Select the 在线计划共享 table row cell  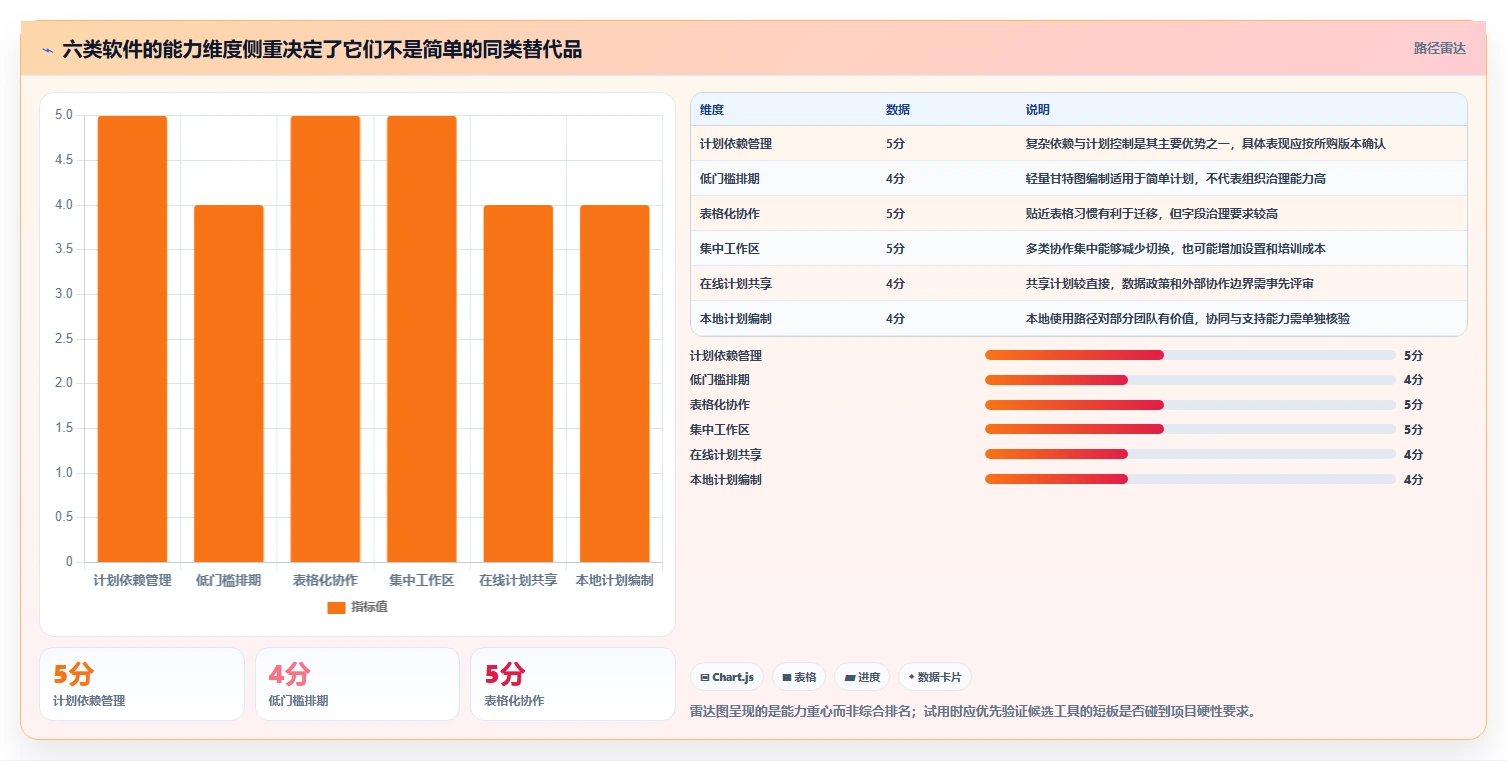[736, 284]
